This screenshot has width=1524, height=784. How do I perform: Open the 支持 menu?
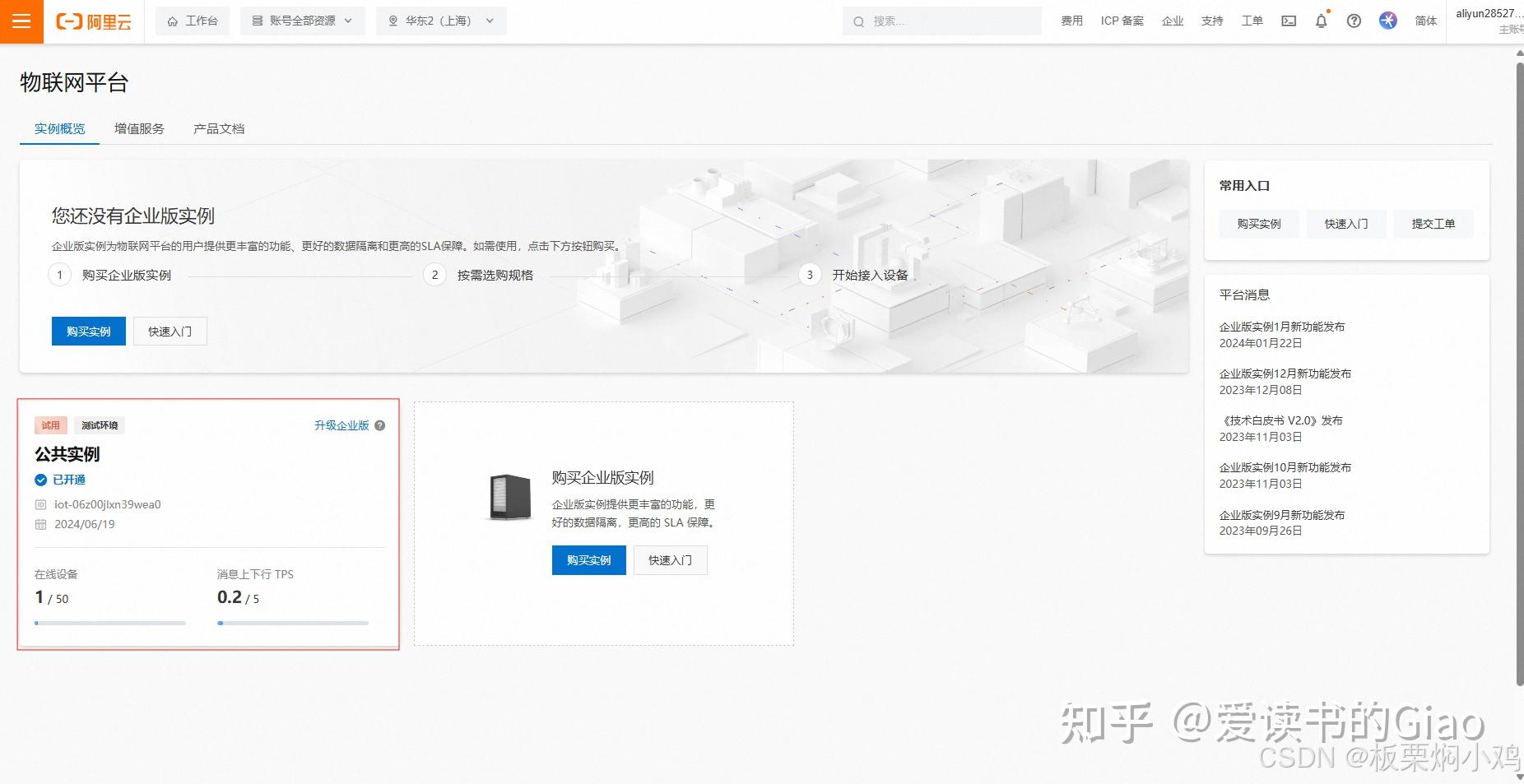click(1212, 21)
